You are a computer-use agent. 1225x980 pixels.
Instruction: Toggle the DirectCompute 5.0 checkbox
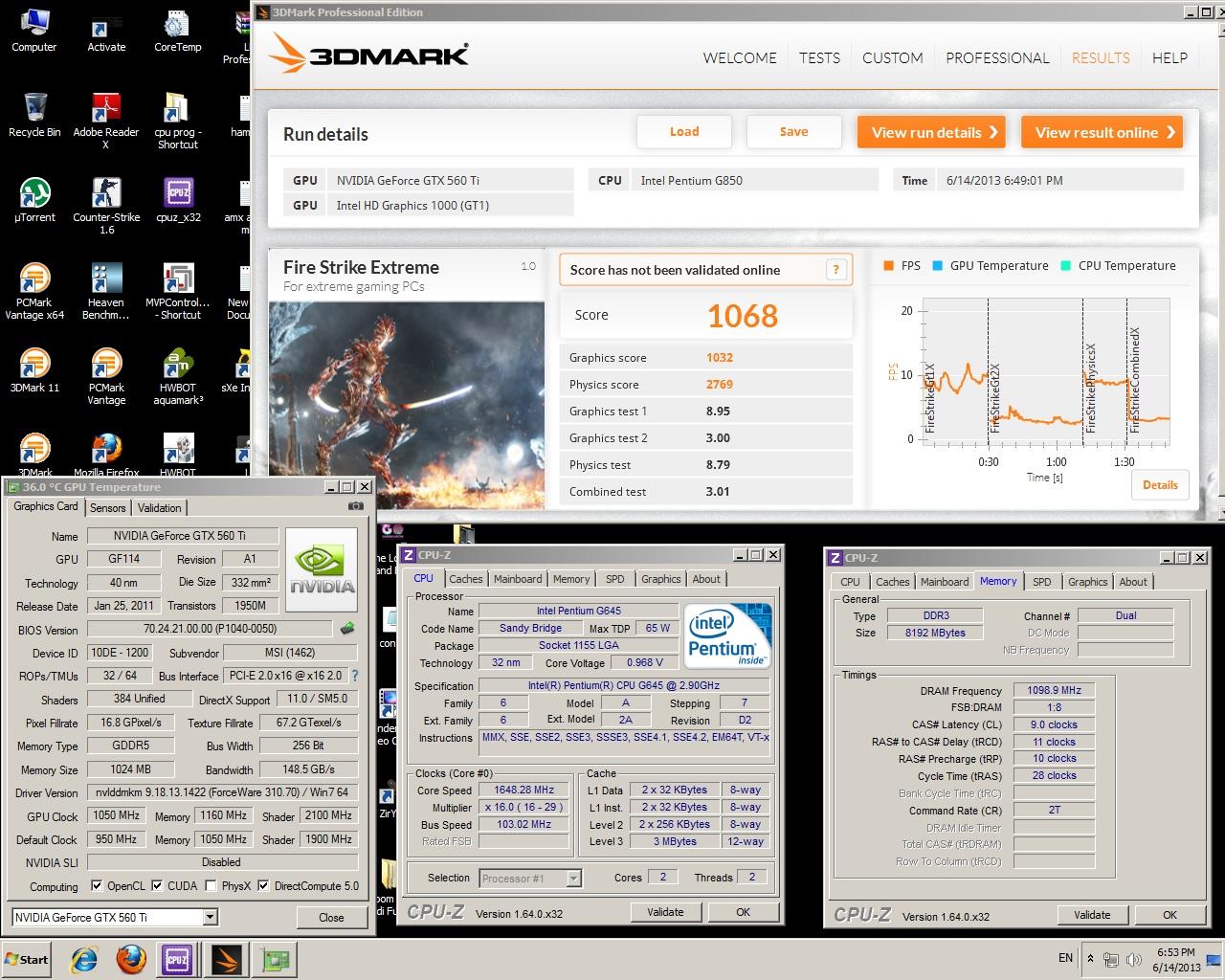tap(263, 885)
